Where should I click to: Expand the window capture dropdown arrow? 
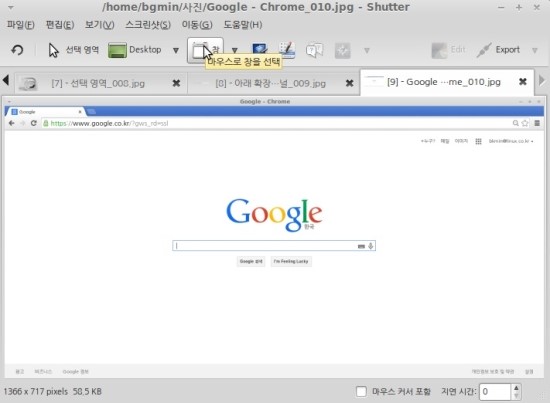click(x=235, y=51)
